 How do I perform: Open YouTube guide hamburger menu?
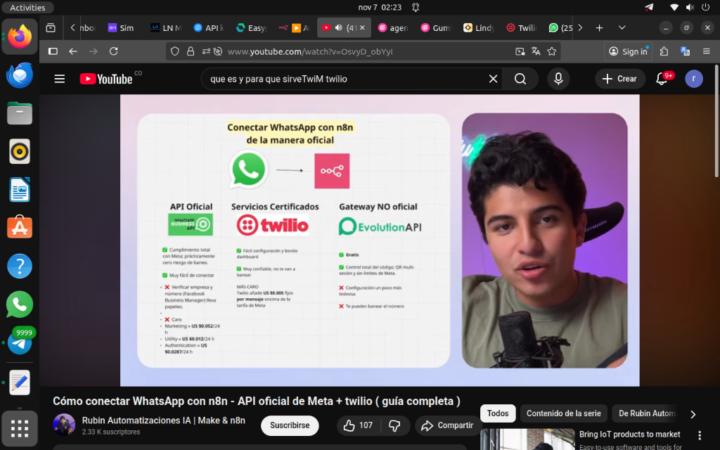click(59, 79)
